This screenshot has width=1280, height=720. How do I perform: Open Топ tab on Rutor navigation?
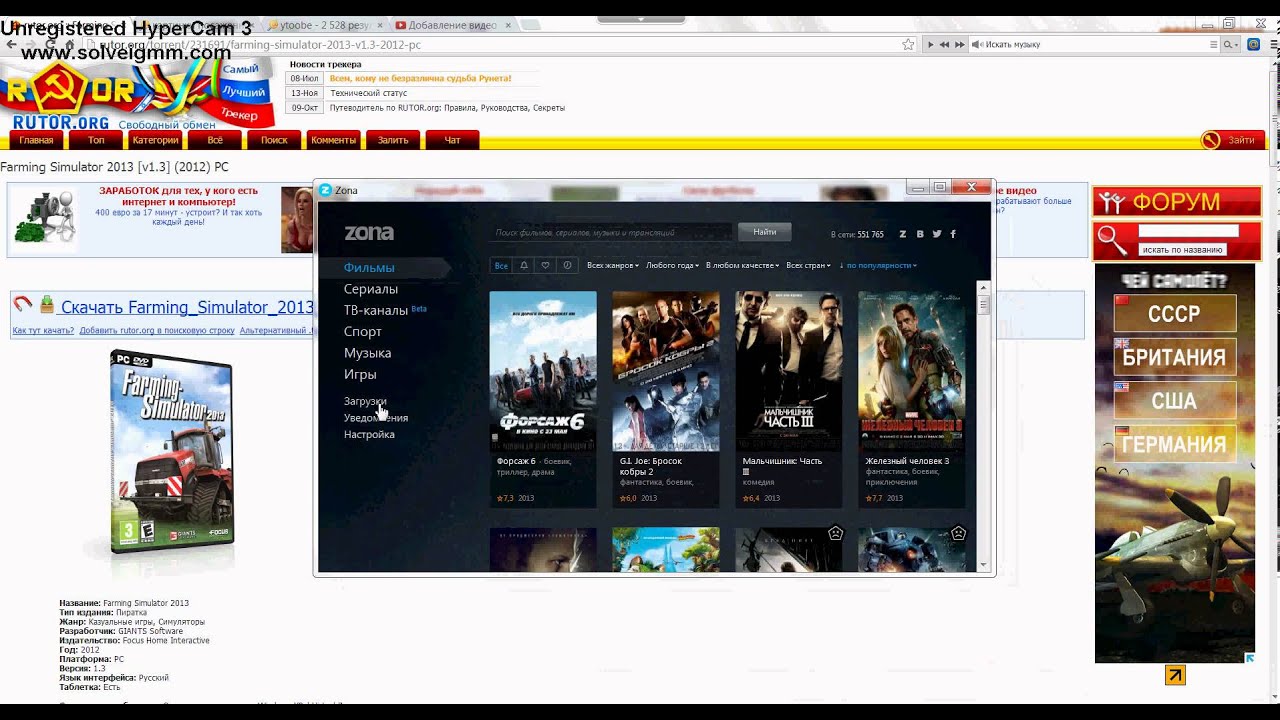96,140
